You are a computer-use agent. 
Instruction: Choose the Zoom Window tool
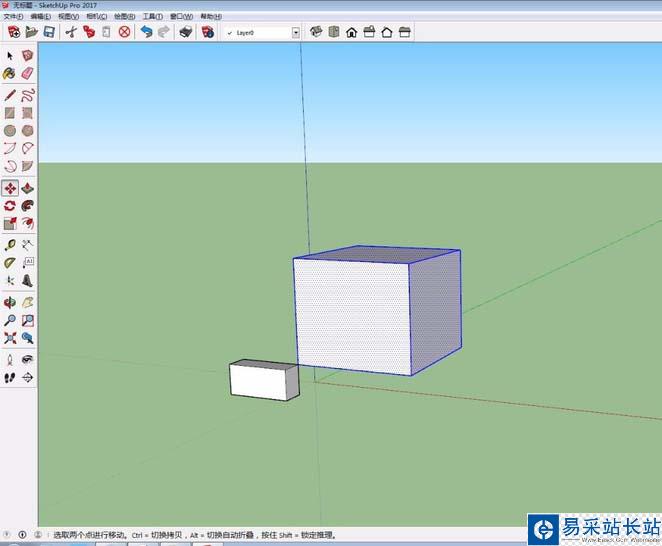27,320
